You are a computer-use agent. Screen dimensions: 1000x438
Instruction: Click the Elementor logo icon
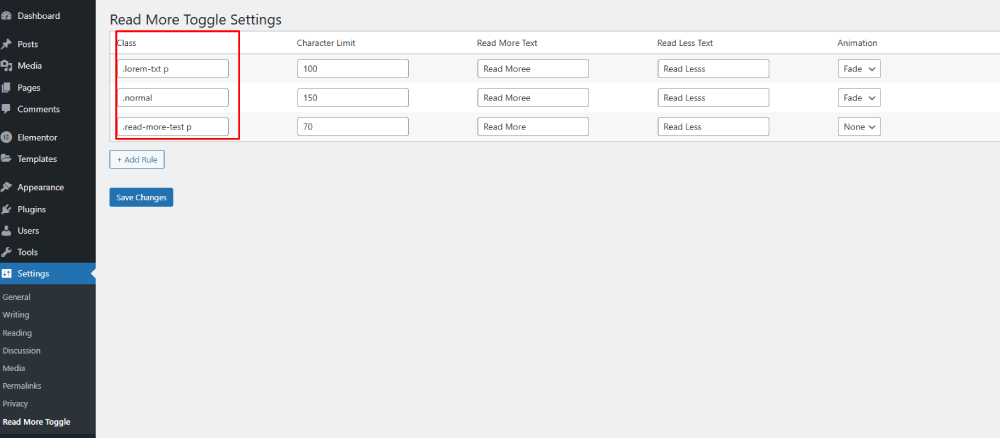click(x=7, y=137)
